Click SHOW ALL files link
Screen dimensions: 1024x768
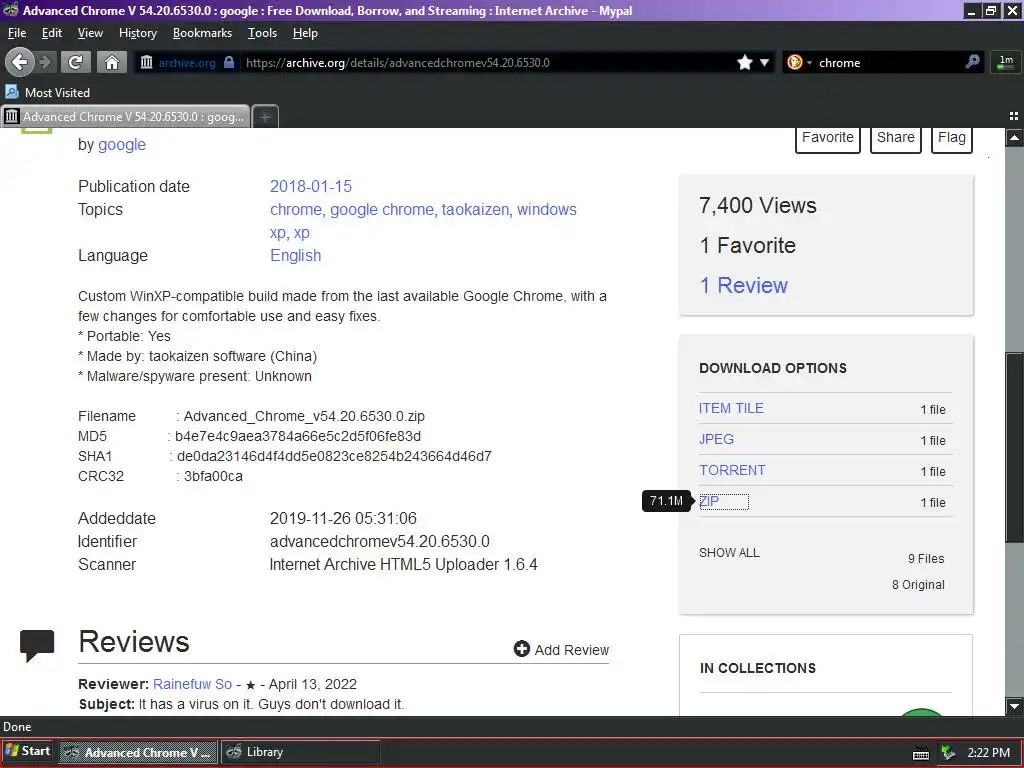coord(729,553)
